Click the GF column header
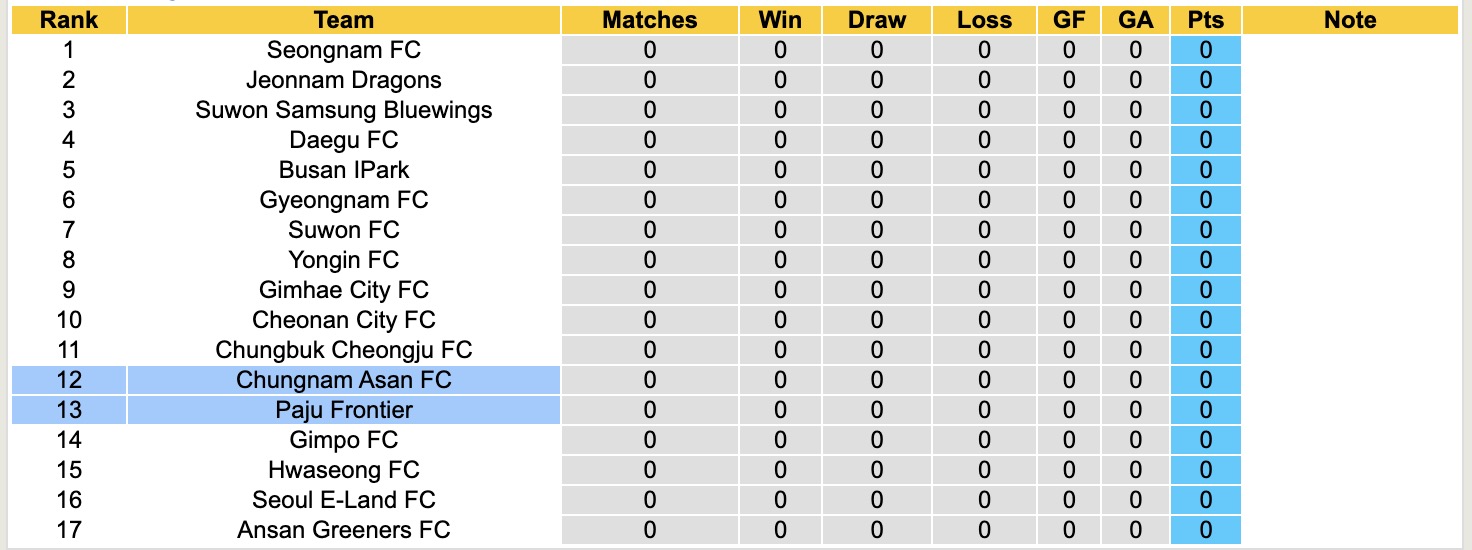This screenshot has width=1472, height=550. (1069, 20)
